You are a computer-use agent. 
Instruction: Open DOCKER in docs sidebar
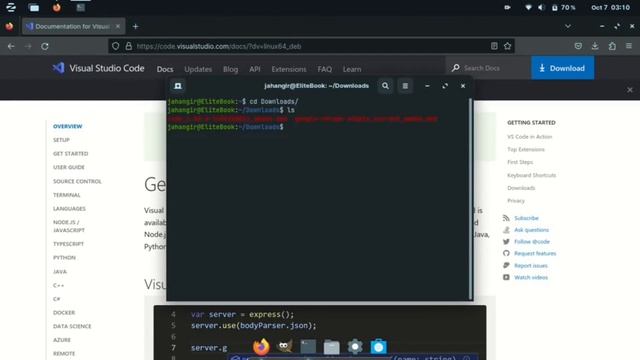tap(64, 312)
